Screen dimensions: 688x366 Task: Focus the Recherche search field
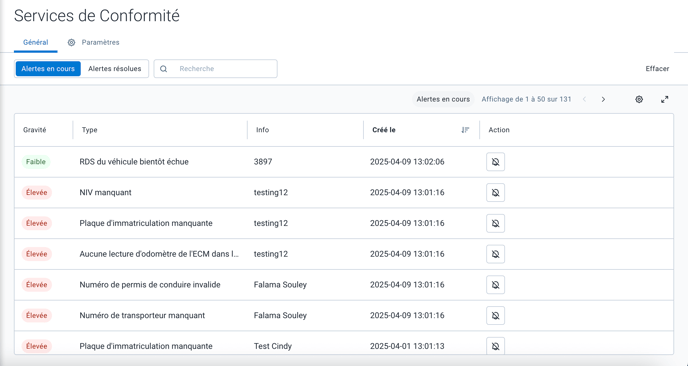215,69
